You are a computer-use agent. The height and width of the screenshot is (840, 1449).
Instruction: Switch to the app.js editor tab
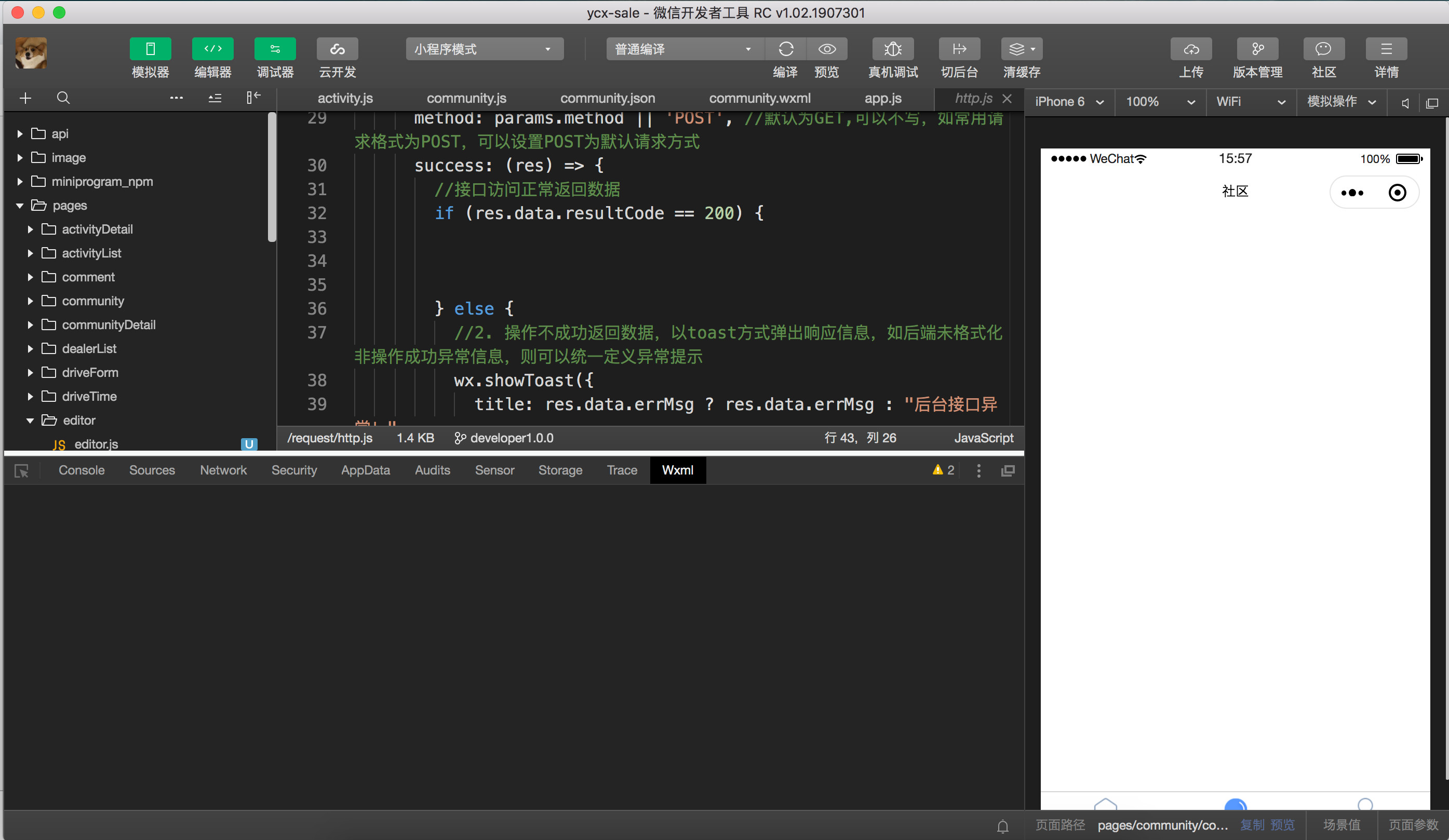coord(882,98)
